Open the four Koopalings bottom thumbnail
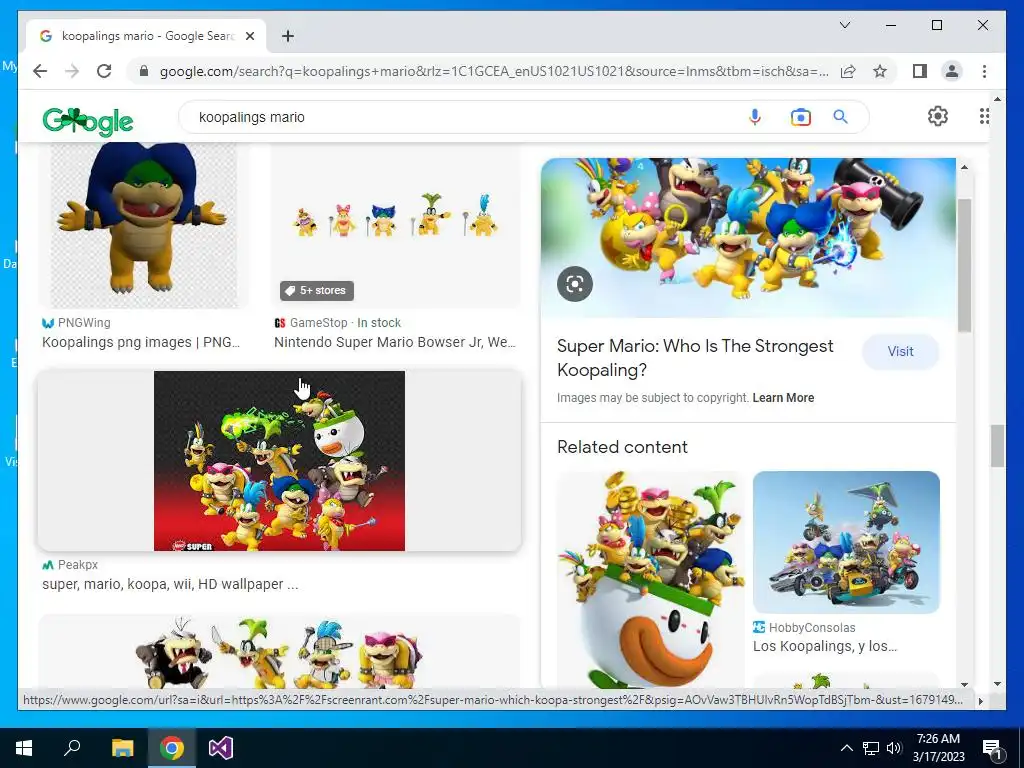 point(280,651)
